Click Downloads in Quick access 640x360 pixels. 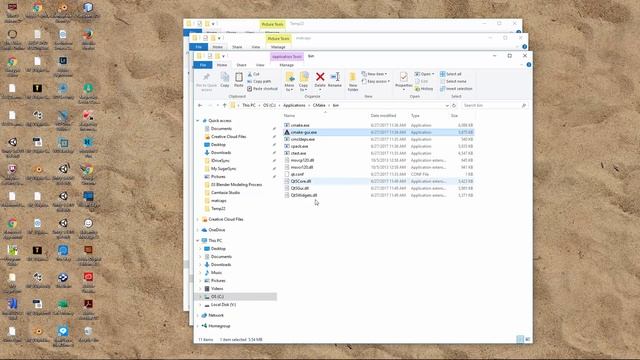point(221,153)
